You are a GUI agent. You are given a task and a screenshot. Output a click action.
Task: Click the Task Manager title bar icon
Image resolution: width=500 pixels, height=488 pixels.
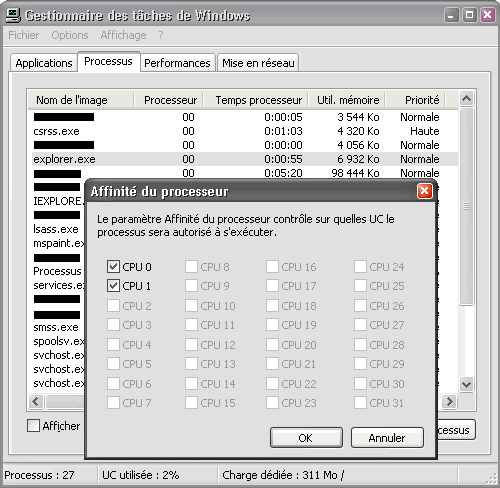click(x=13, y=15)
